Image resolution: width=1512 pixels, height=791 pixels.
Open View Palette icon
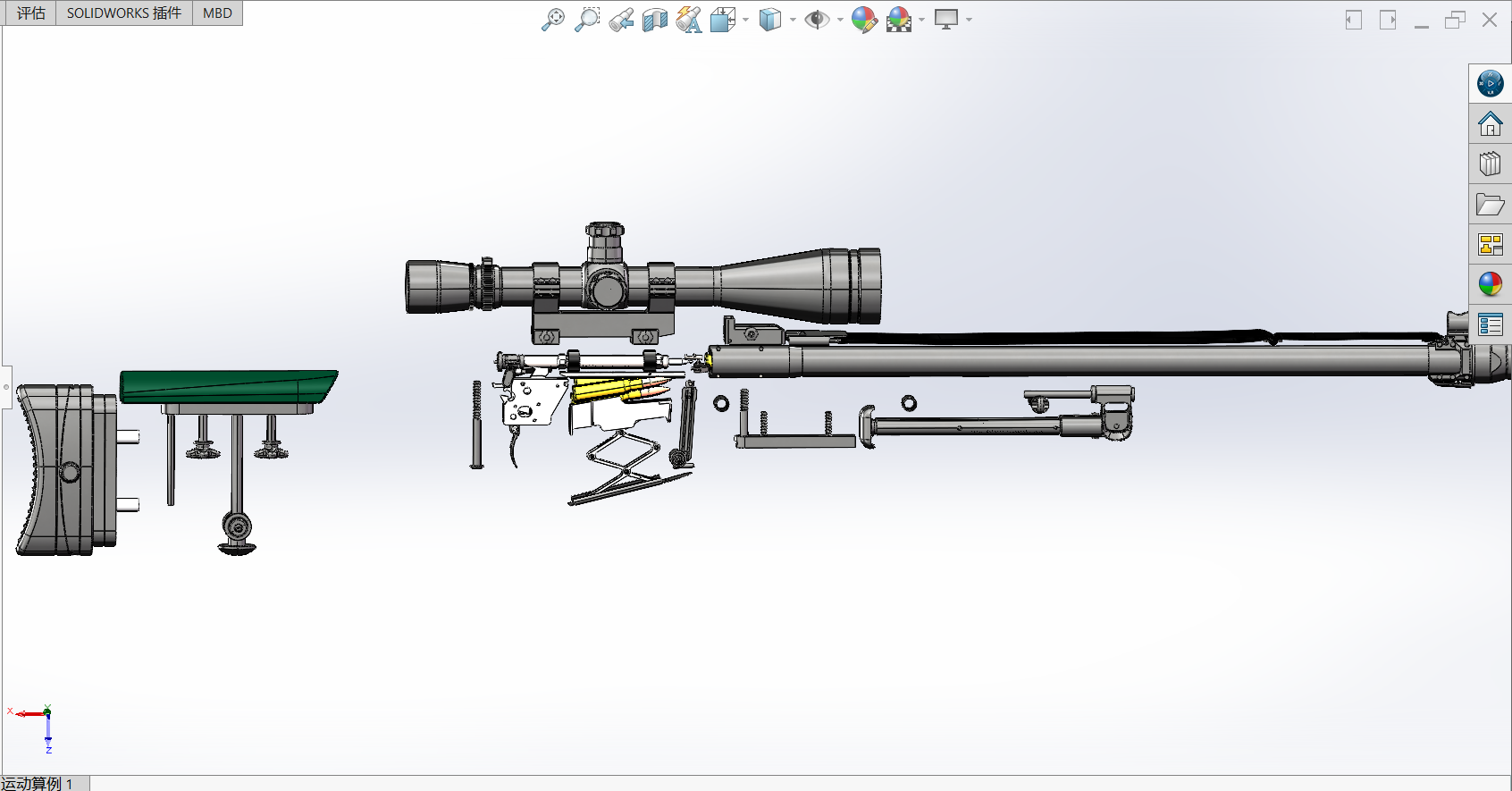tap(1490, 244)
